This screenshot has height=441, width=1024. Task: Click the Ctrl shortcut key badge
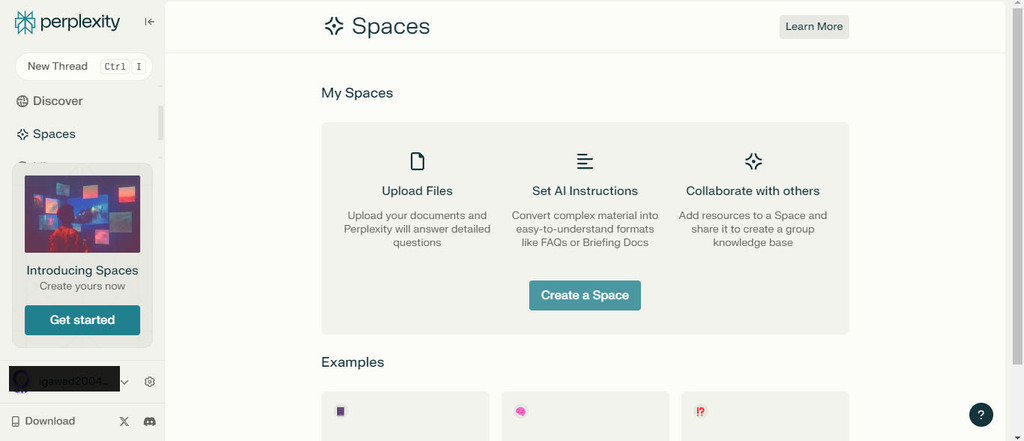(x=114, y=67)
